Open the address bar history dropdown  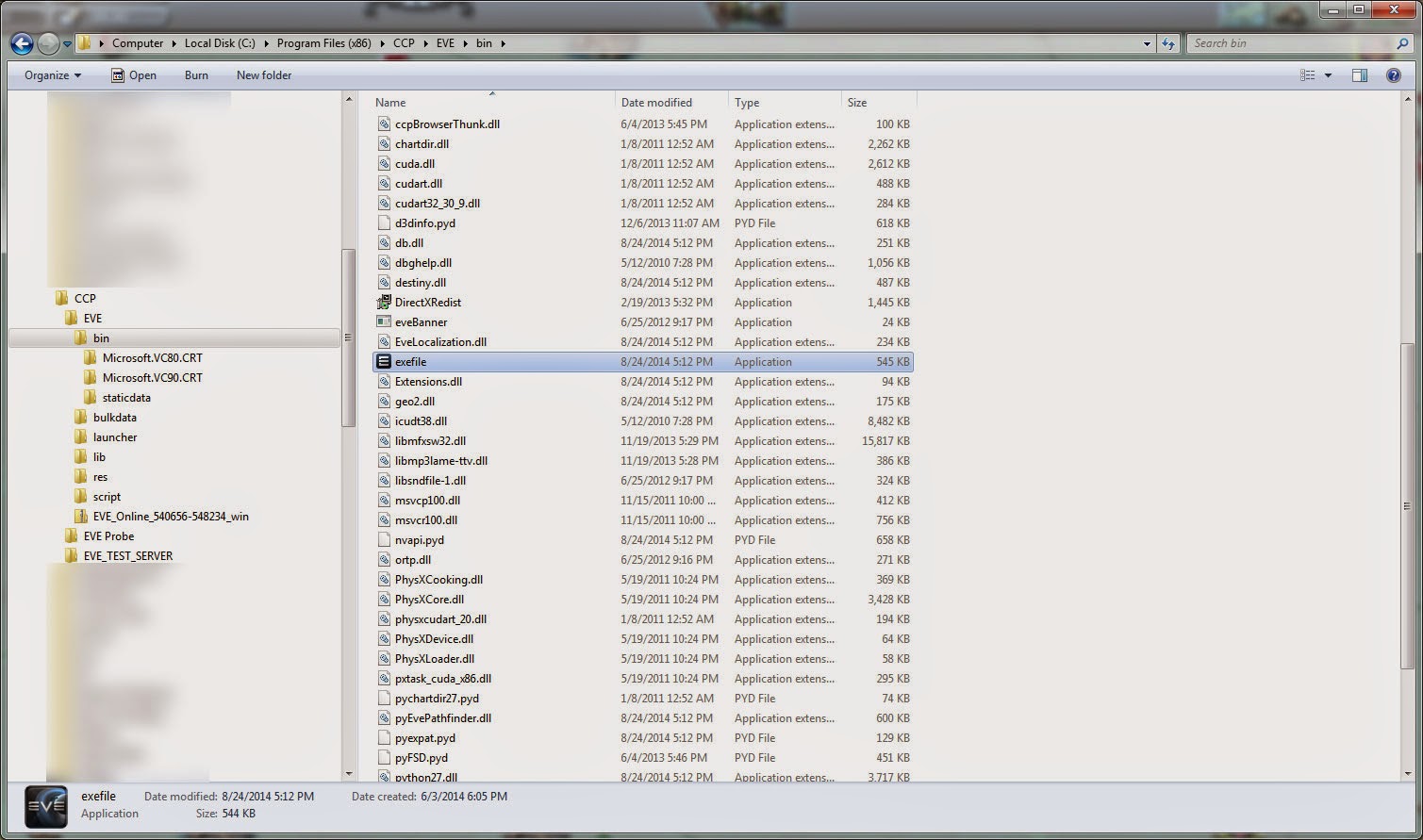[x=1147, y=43]
